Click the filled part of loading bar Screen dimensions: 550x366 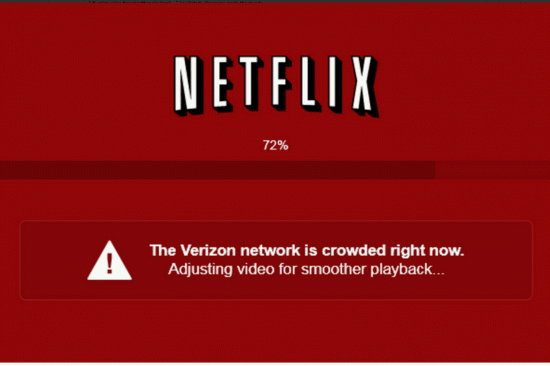[217, 170]
